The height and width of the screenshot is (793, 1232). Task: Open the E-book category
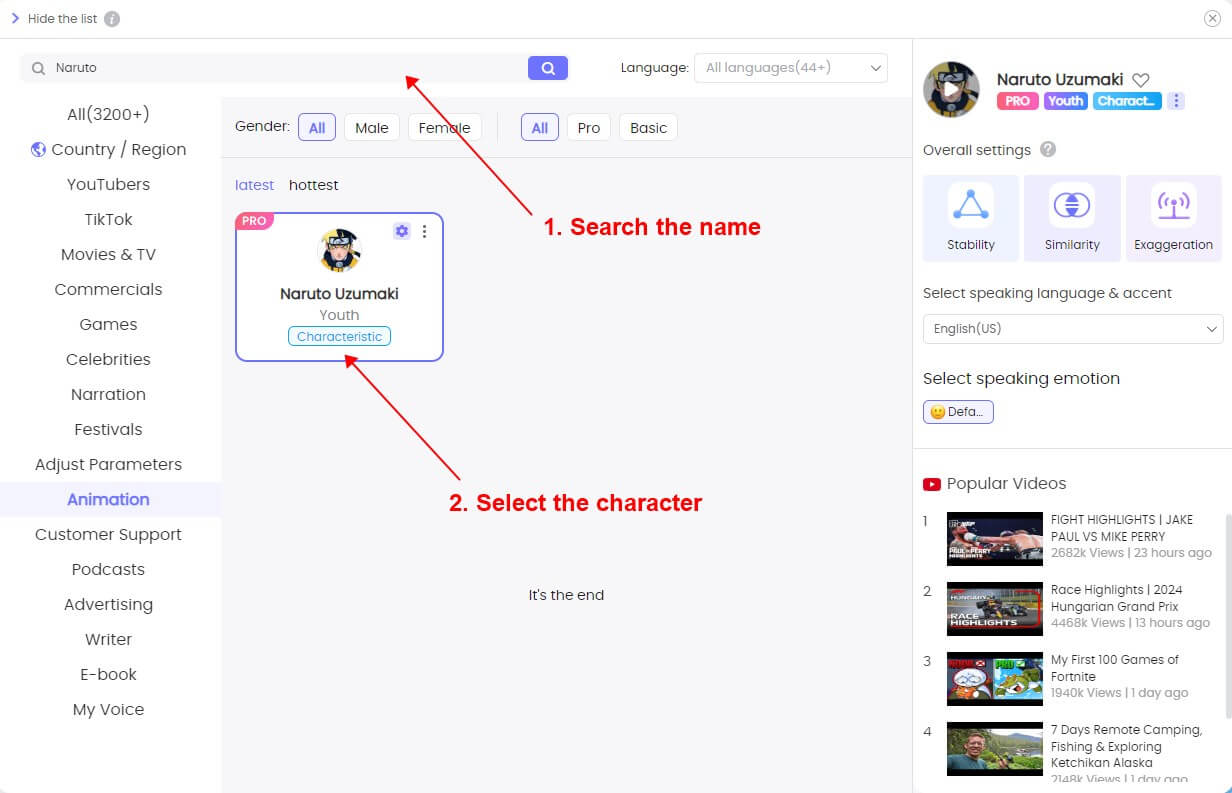point(108,674)
